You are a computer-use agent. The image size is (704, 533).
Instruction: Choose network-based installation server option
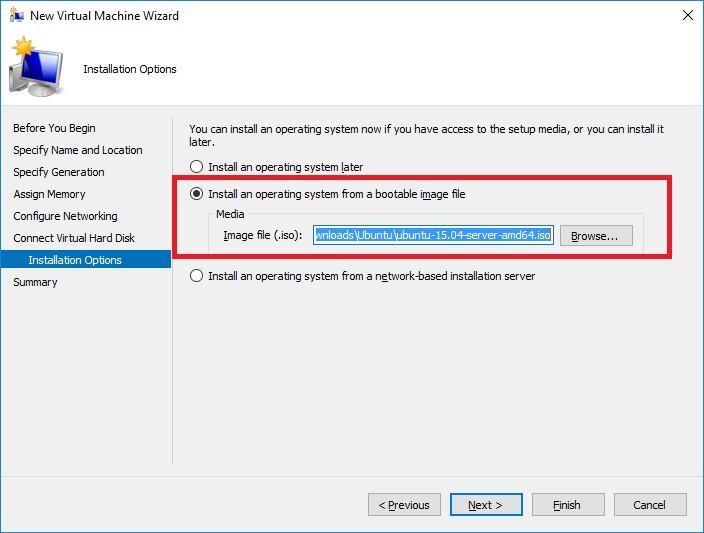(x=197, y=276)
